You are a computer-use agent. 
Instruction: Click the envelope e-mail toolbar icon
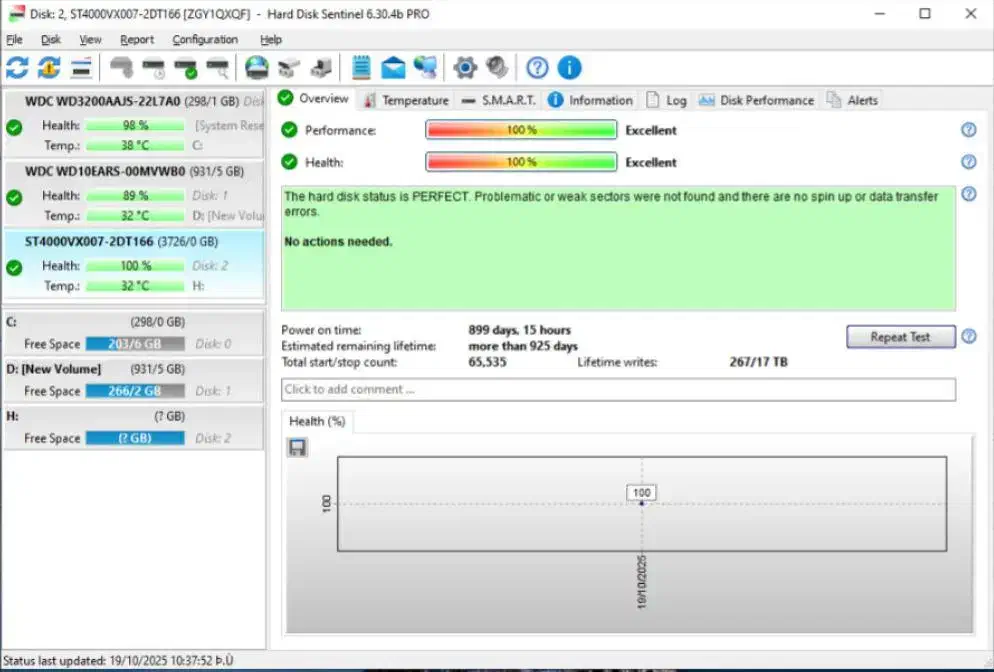coord(393,68)
